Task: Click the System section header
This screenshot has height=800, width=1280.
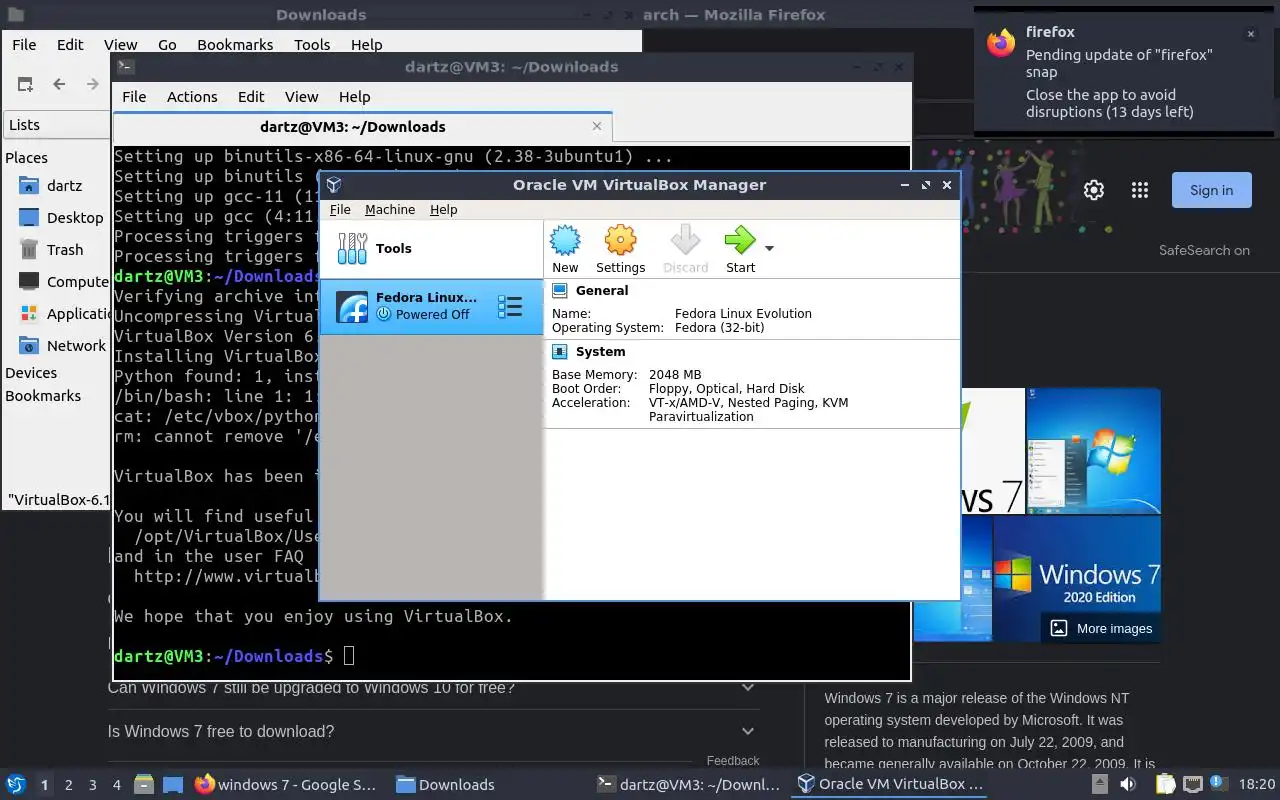Action: tap(600, 351)
